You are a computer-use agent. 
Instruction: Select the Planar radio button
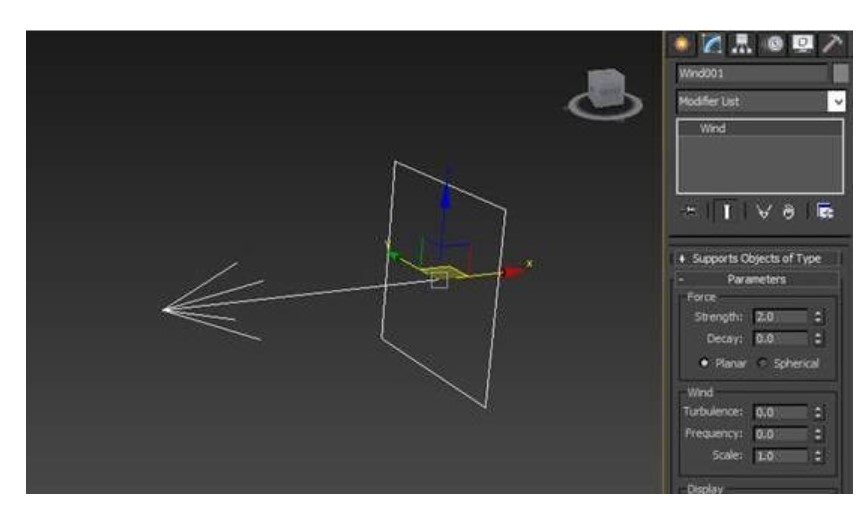[x=704, y=363]
